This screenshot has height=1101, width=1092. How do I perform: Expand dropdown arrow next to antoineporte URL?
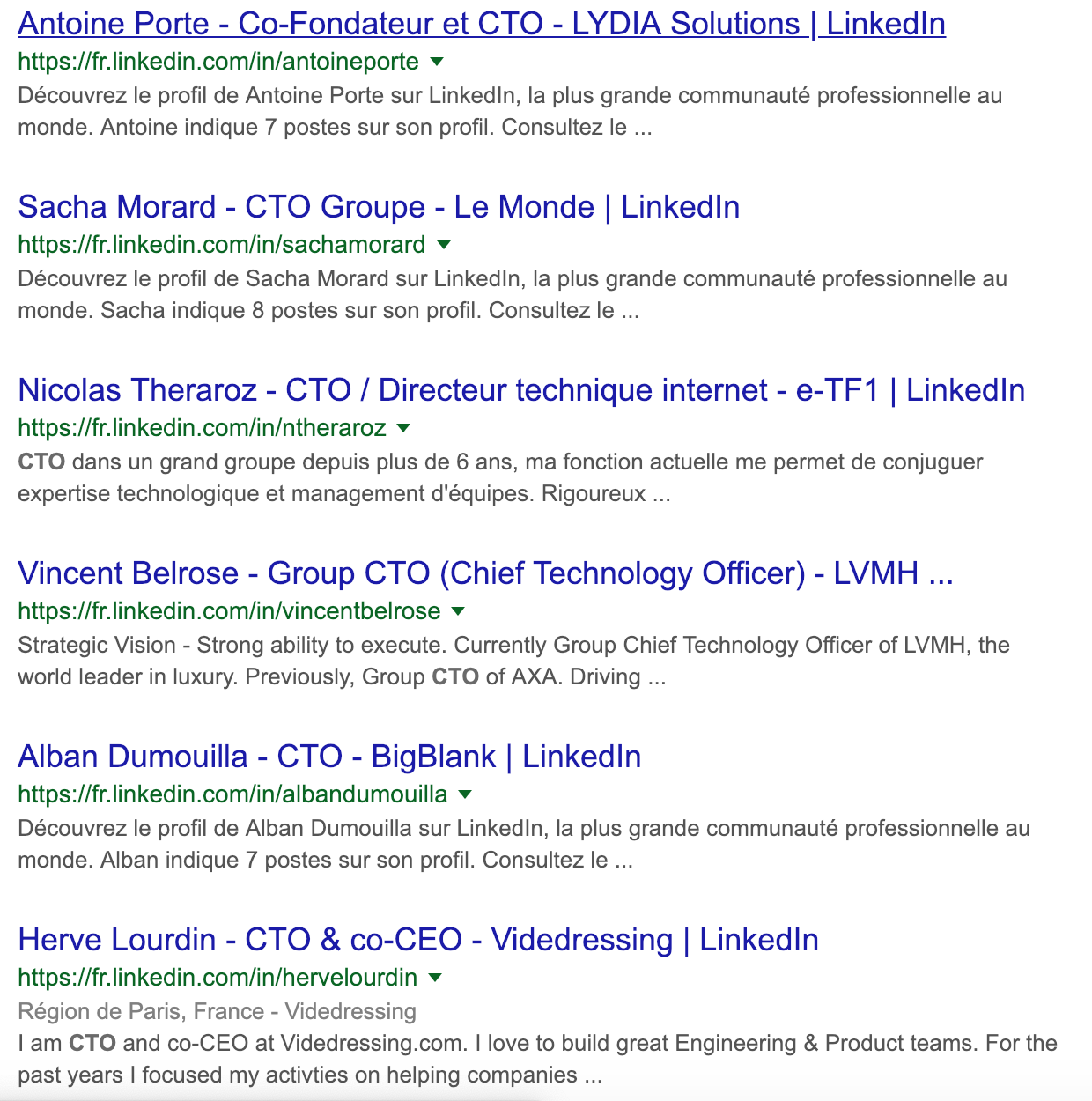click(x=437, y=62)
